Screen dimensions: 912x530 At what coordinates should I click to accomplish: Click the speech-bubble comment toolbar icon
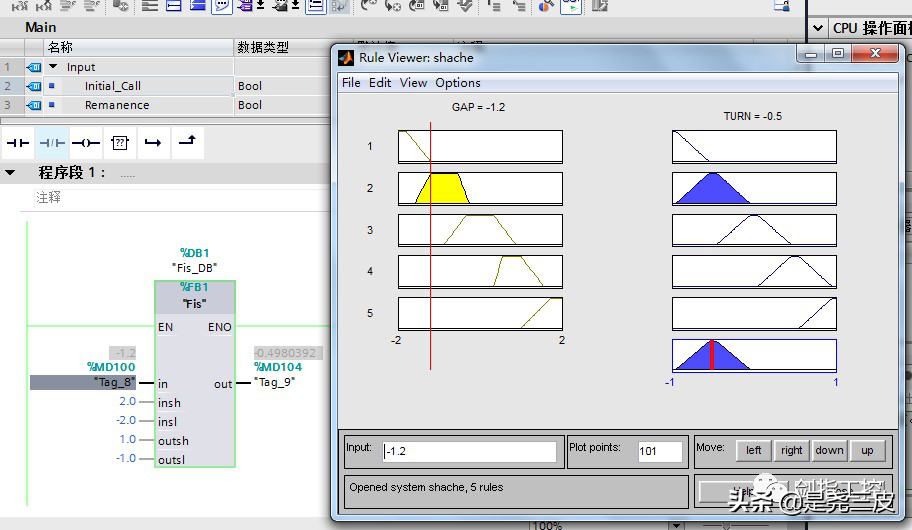click(222, 6)
